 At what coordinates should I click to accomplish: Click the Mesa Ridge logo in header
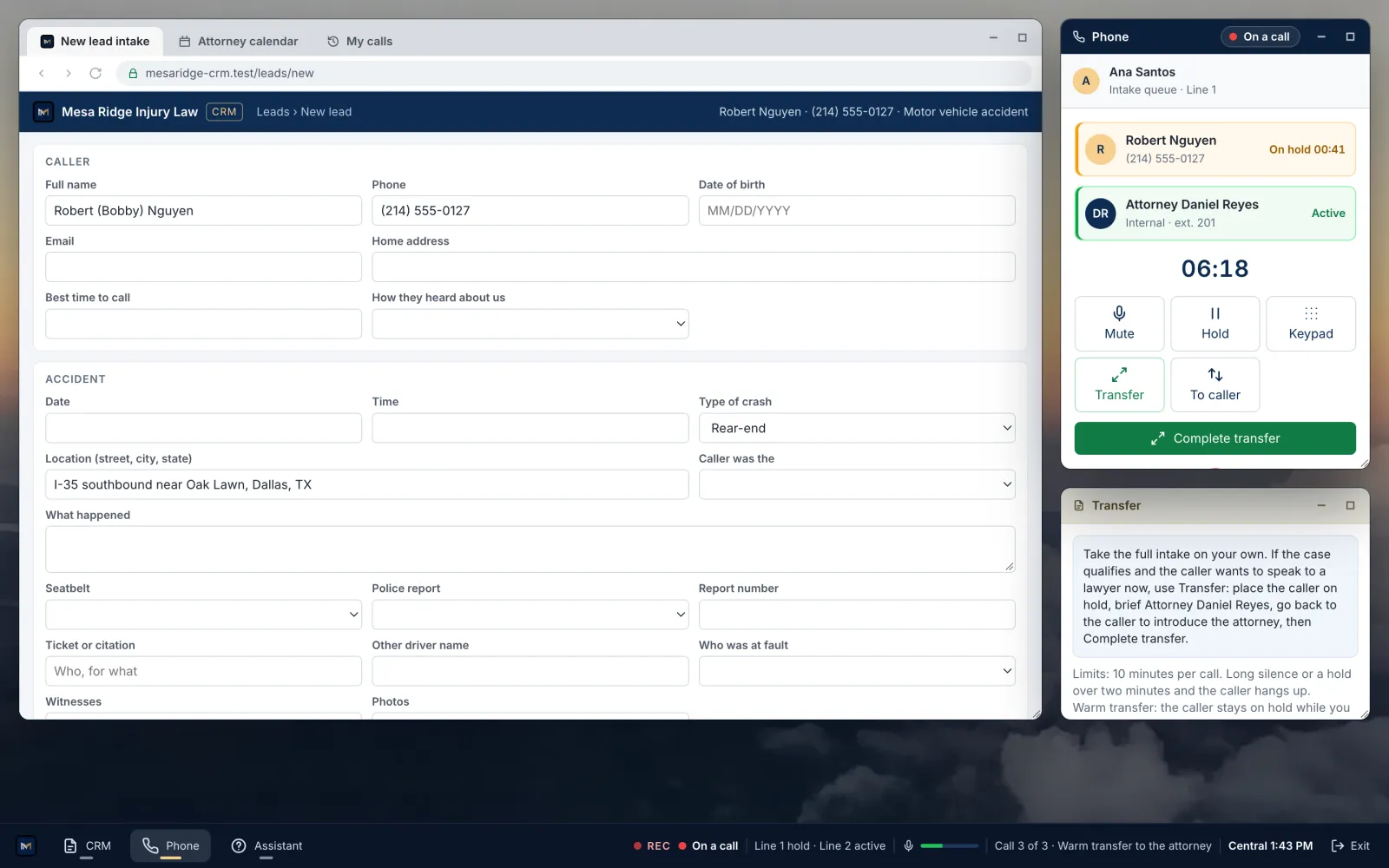tap(43, 112)
